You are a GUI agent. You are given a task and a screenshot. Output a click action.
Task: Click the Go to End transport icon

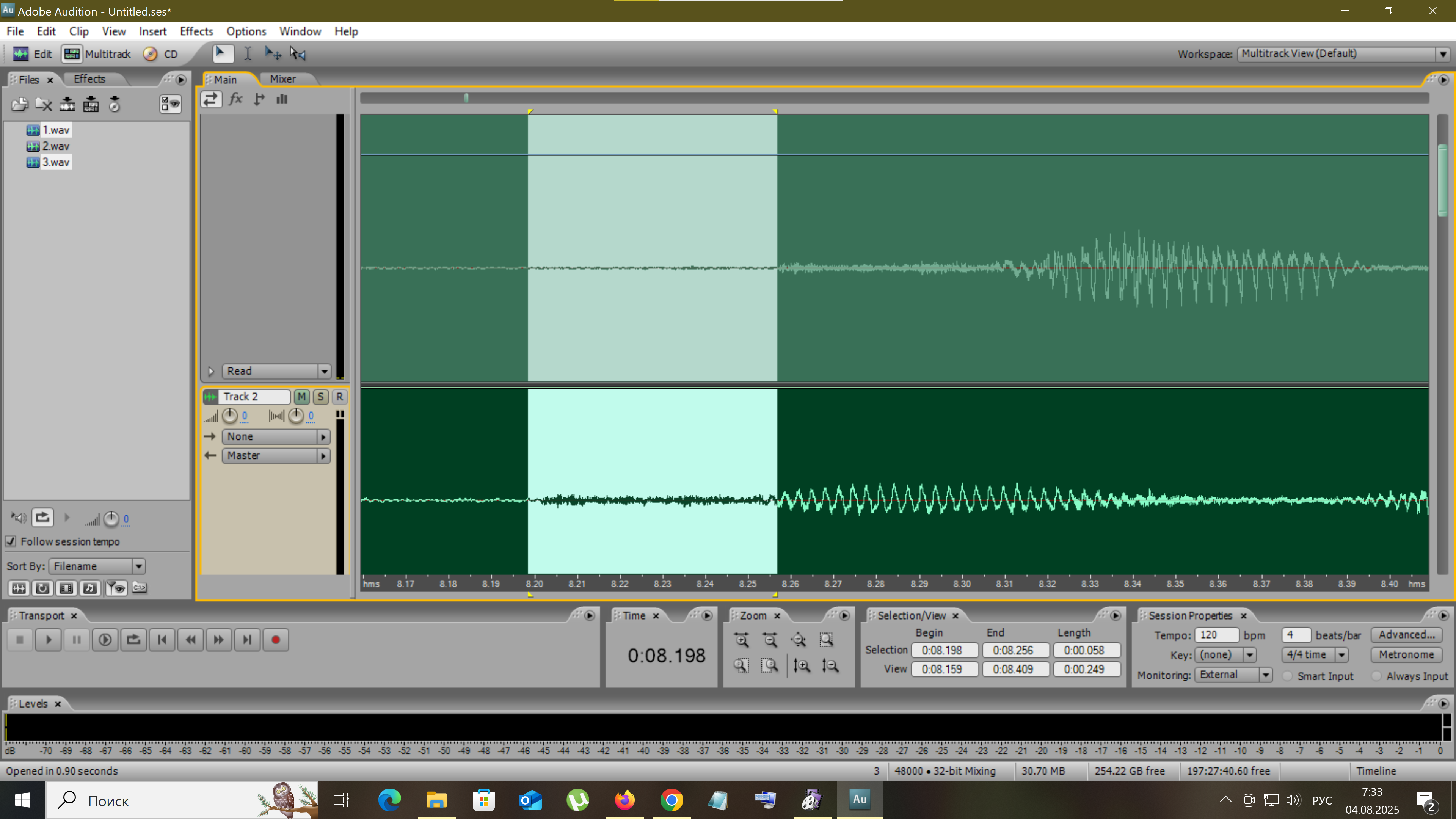coord(247,640)
